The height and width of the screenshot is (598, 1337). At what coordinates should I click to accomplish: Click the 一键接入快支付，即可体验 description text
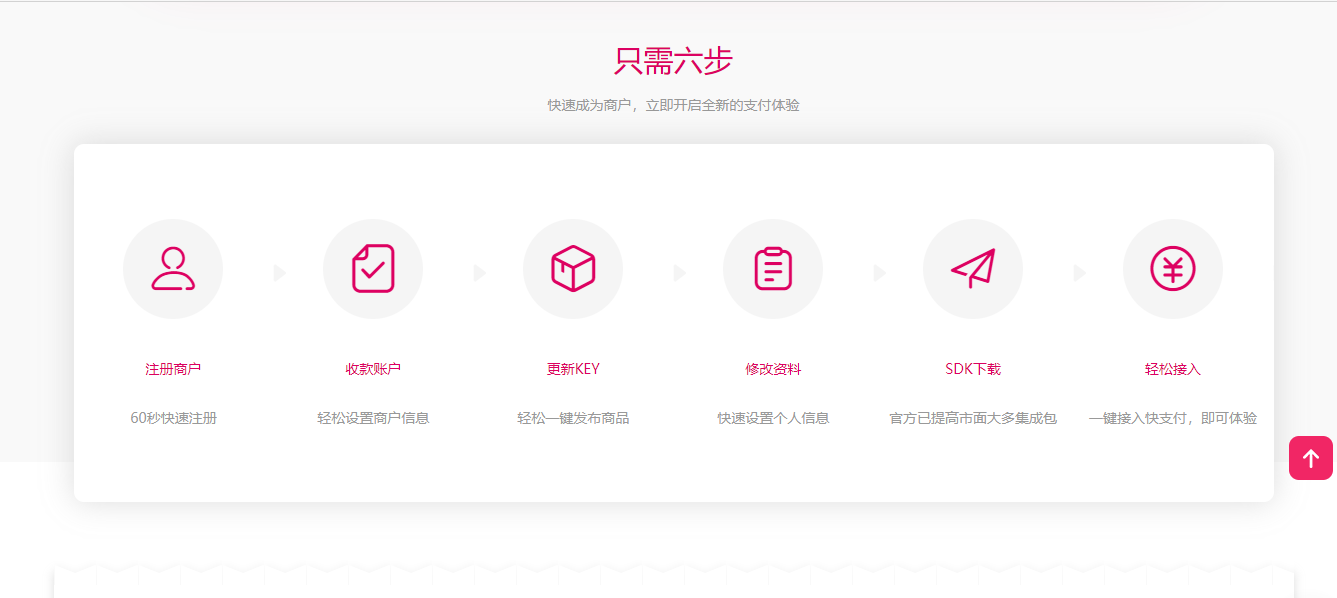1173,418
